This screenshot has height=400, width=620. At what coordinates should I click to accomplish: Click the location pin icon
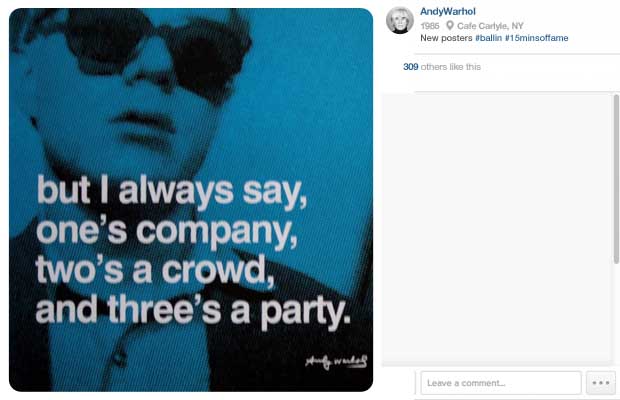pos(450,26)
